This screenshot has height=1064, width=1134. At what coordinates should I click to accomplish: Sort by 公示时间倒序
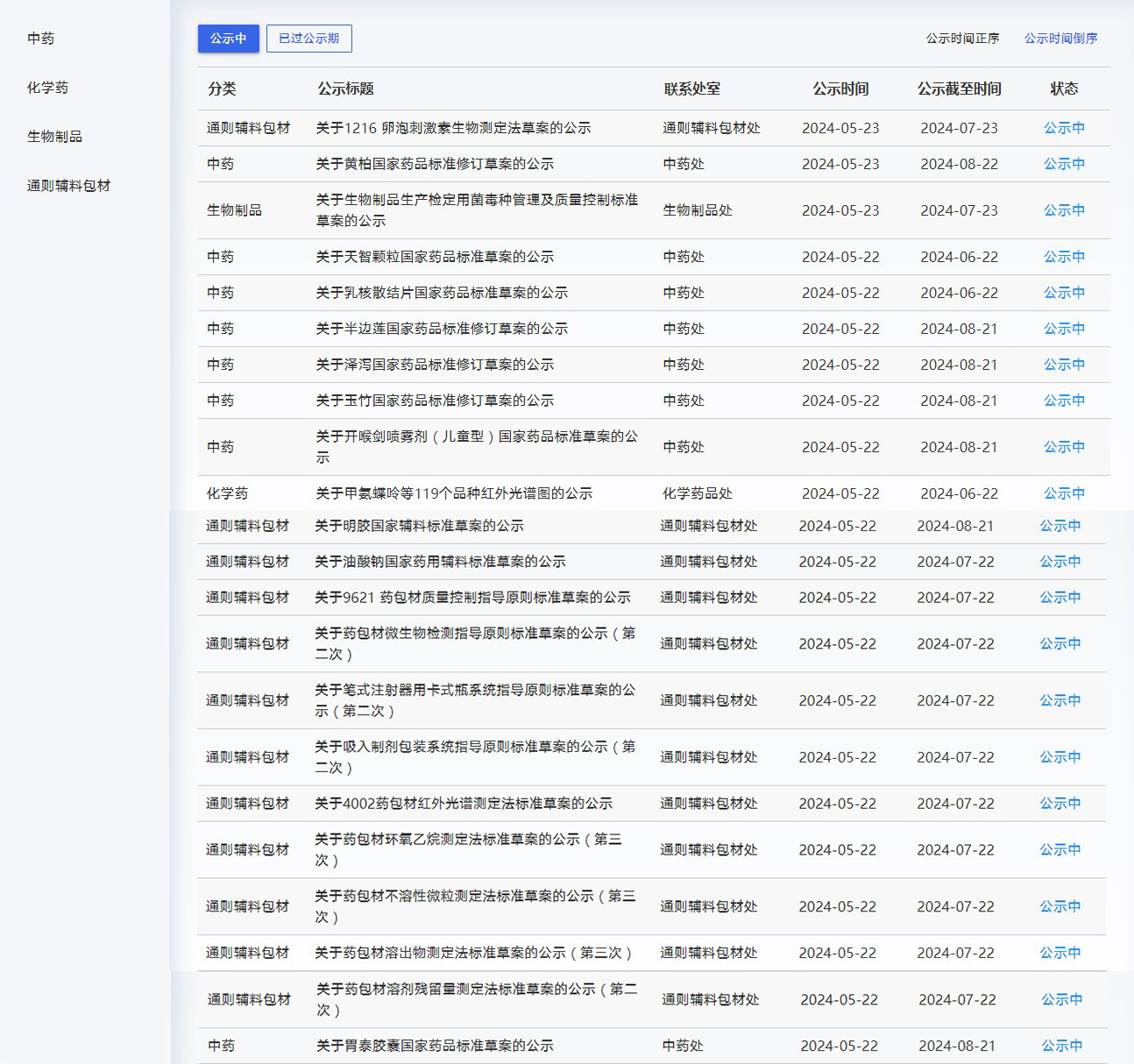tap(1060, 39)
